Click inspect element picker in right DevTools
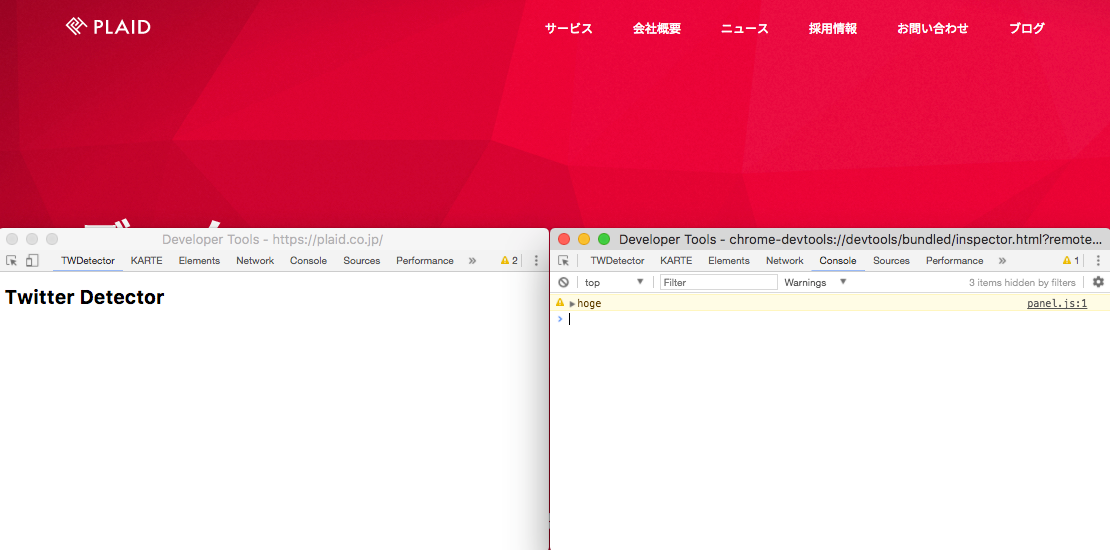 (x=564, y=261)
